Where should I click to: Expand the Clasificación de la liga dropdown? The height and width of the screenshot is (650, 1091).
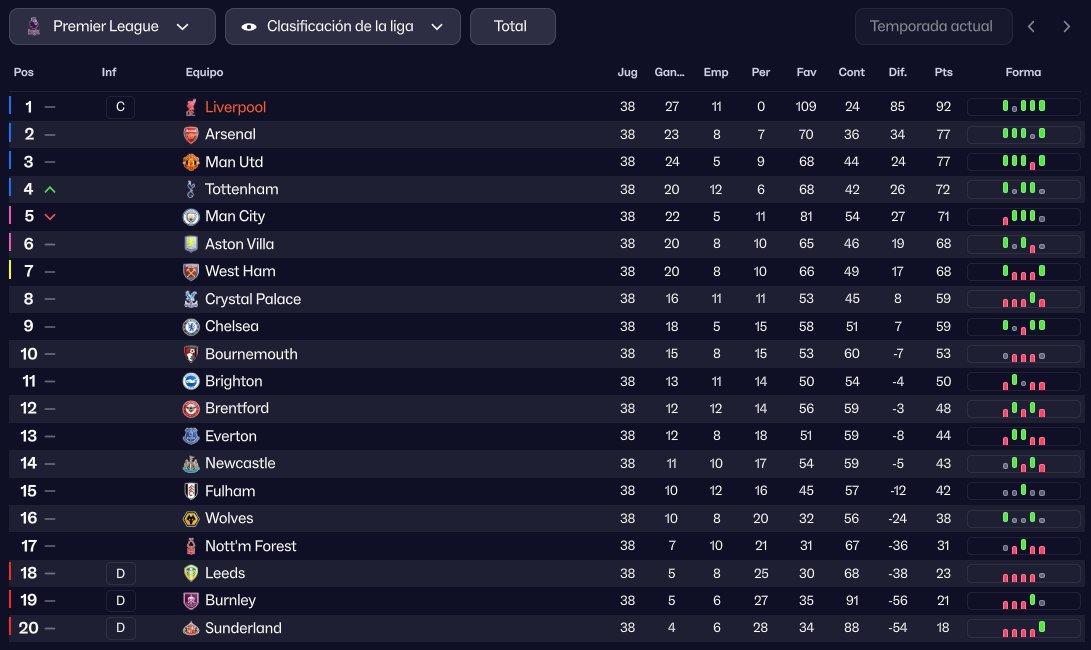pos(343,27)
